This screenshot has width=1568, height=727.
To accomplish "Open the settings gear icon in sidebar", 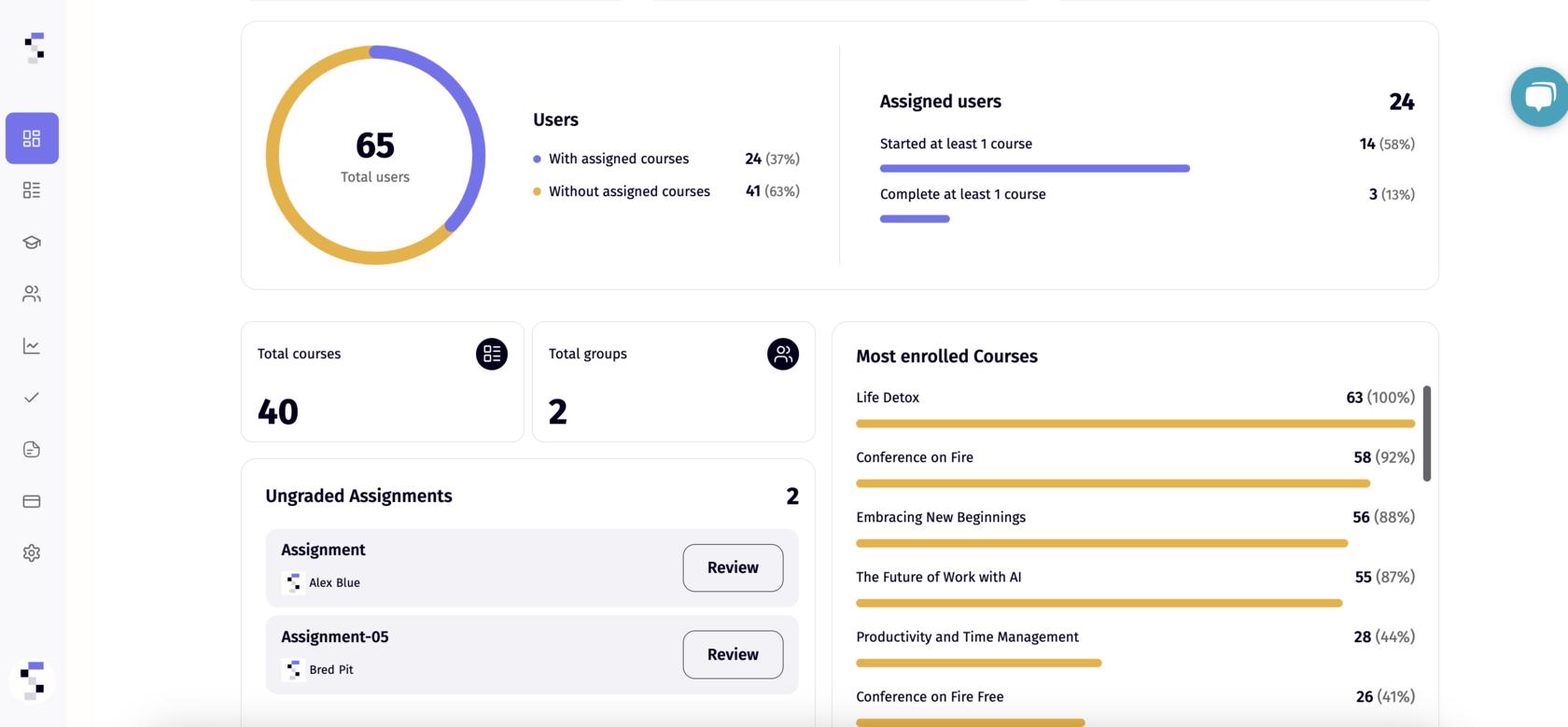I will tap(32, 553).
